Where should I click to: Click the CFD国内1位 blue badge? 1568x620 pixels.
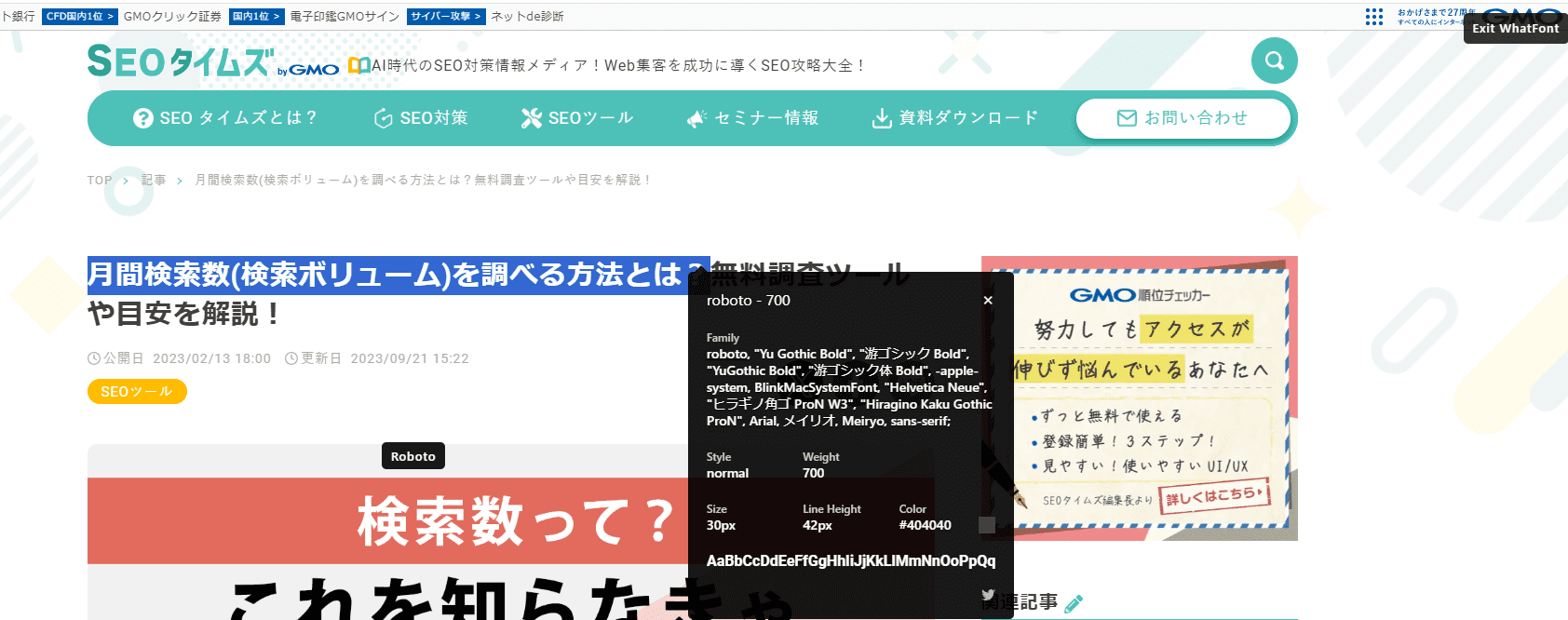[x=79, y=17]
